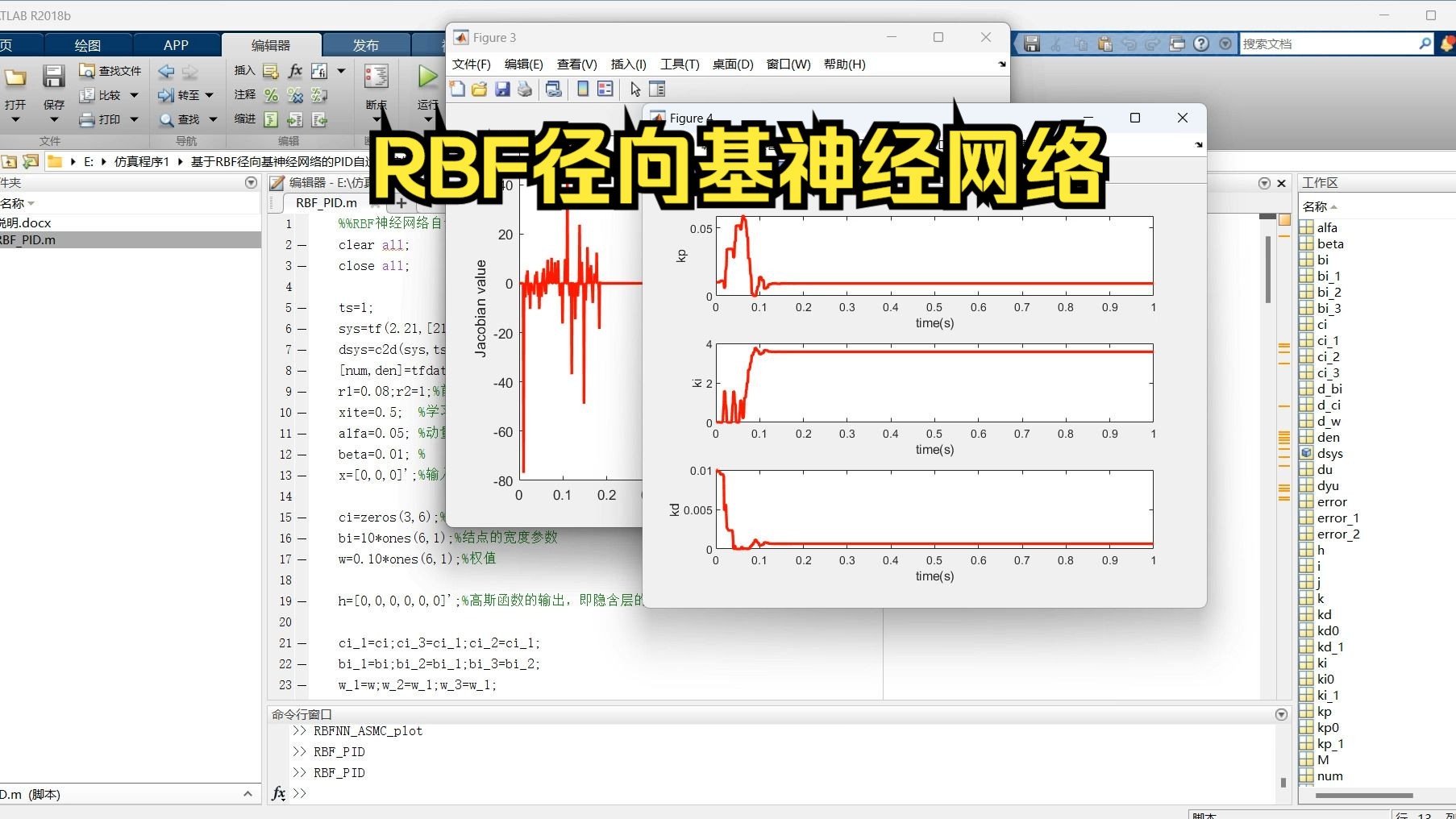Select variable error_1 in workspace
Screen dimensions: 1456x819
point(1337,518)
